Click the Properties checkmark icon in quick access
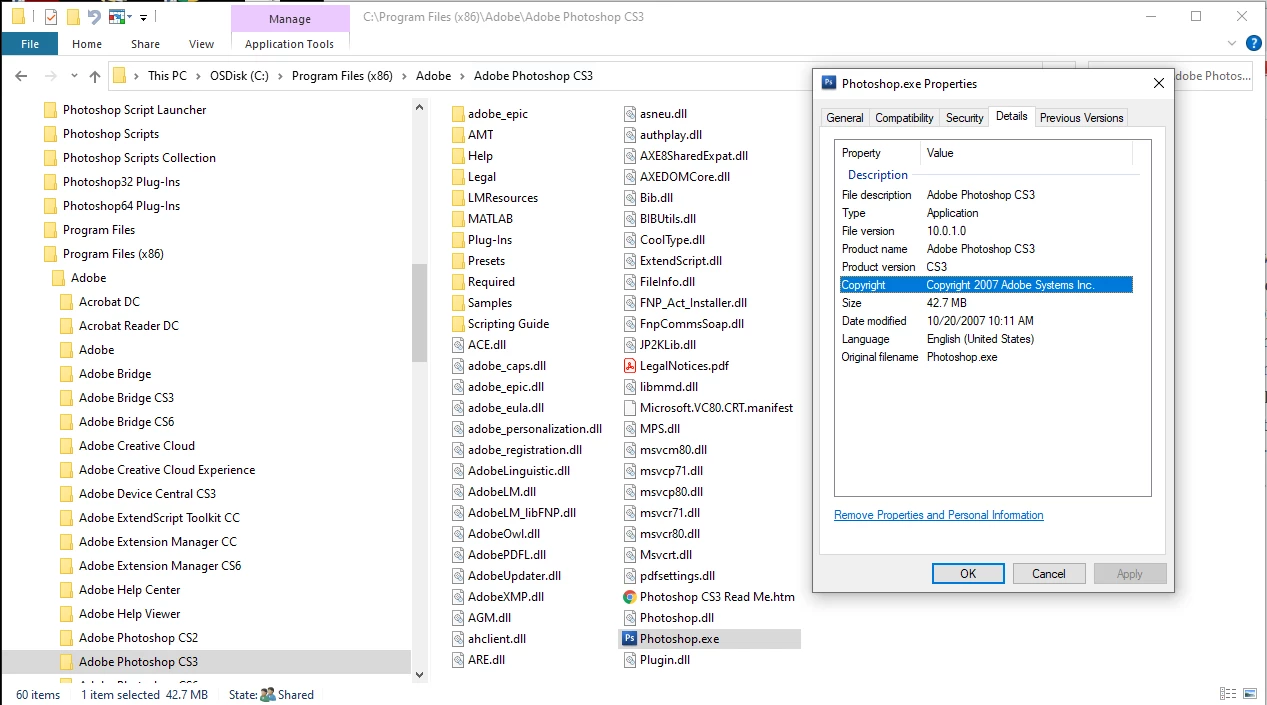Image resolution: width=1267 pixels, height=705 pixels. (51, 17)
